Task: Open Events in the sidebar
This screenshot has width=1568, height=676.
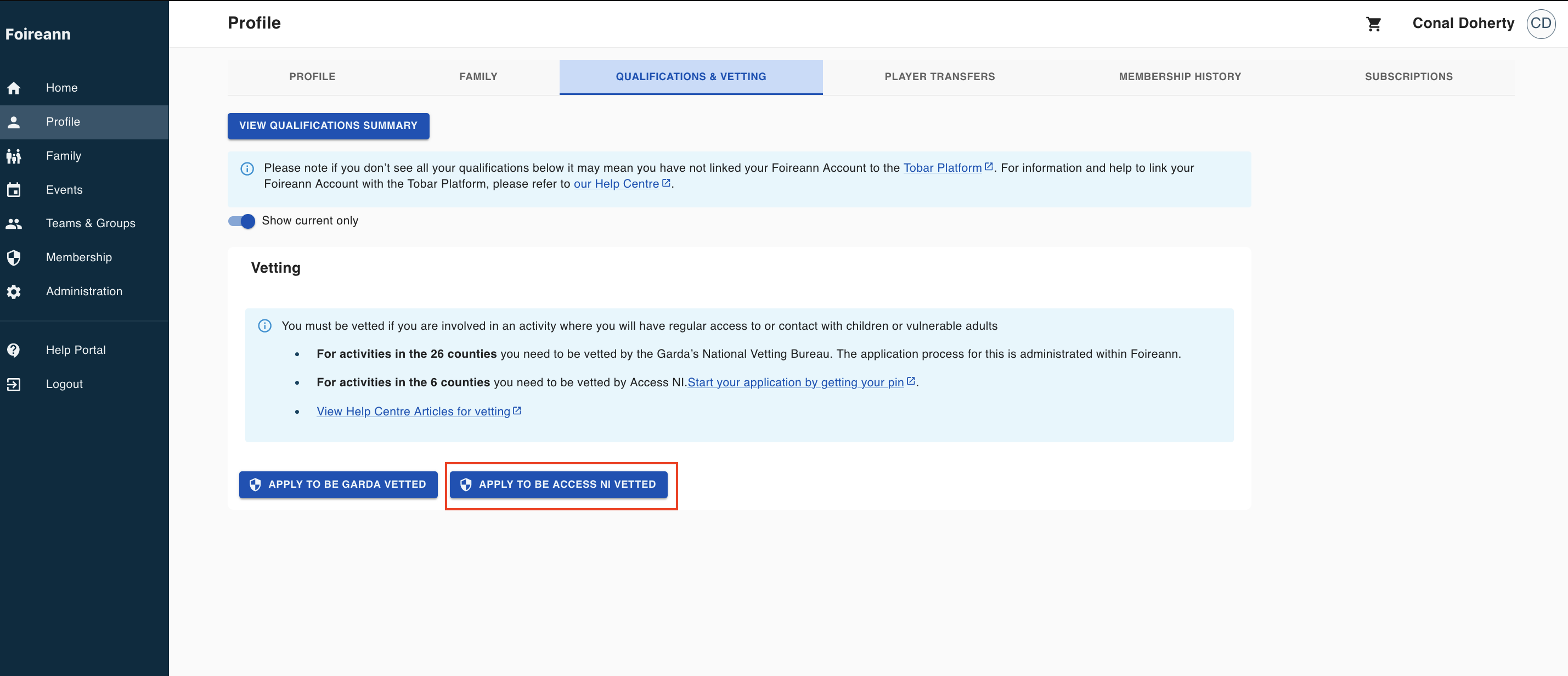Action: pyautogui.click(x=84, y=190)
